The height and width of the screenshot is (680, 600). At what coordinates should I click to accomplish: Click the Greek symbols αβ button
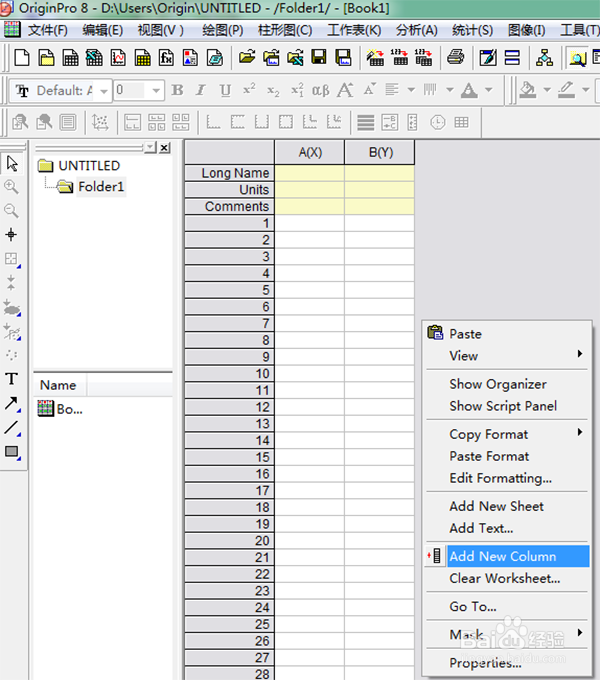(321, 90)
